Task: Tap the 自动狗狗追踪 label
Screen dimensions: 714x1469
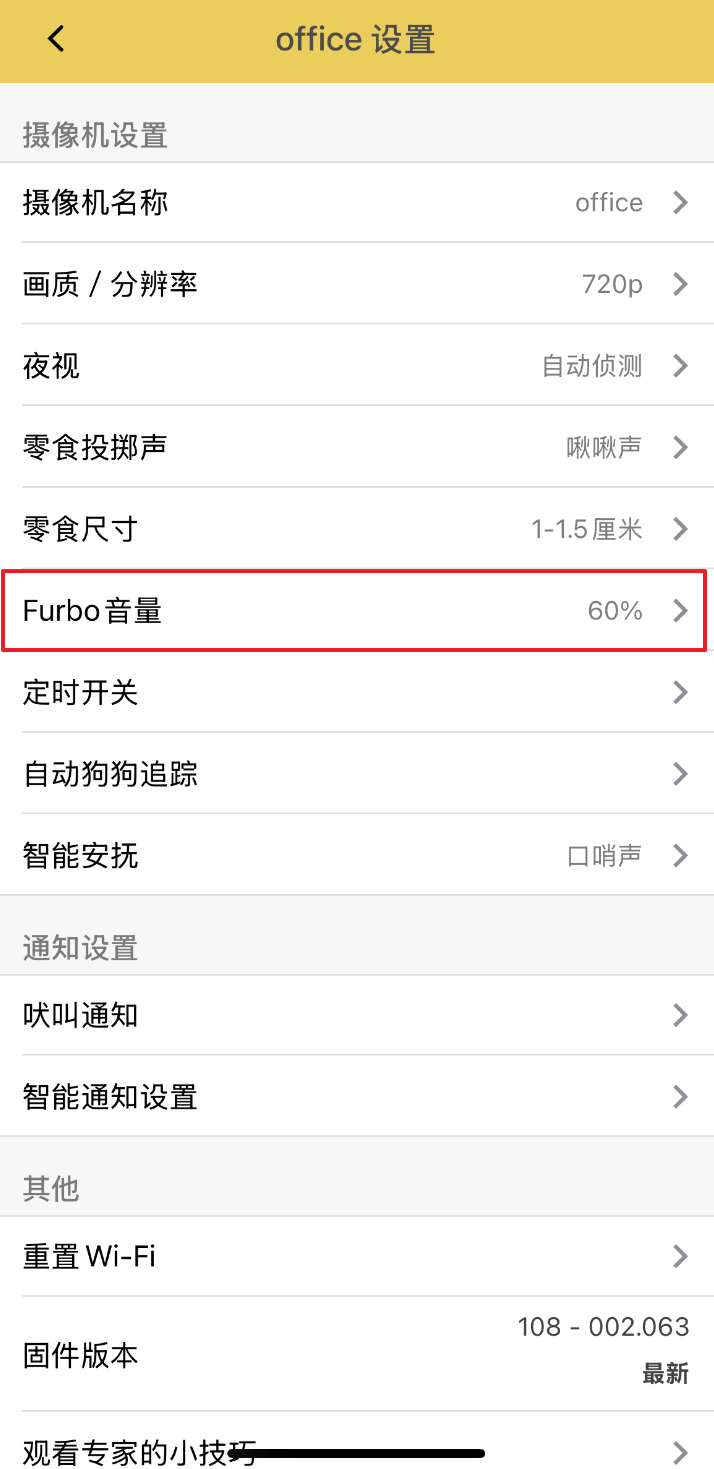Action: pos(110,774)
